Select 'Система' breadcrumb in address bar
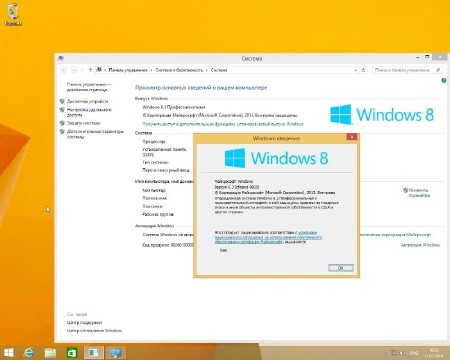This screenshot has height=360, width=450. (x=219, y=70)
